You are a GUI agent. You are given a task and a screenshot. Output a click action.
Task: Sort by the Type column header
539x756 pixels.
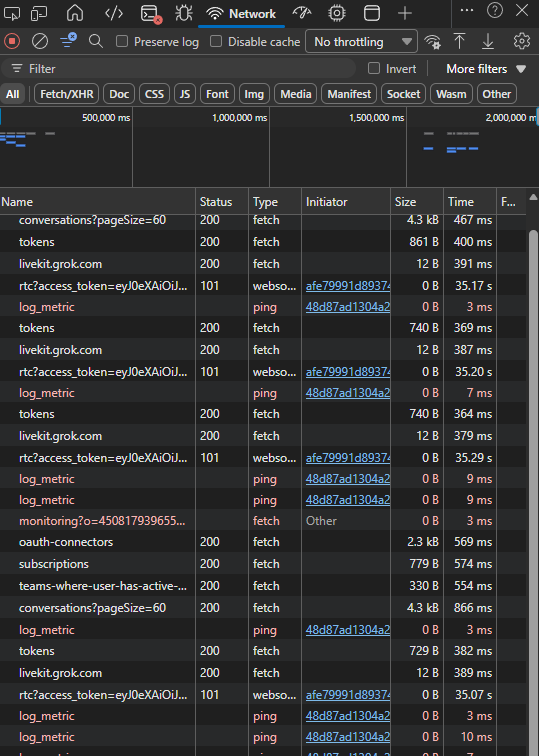point(275,202)
